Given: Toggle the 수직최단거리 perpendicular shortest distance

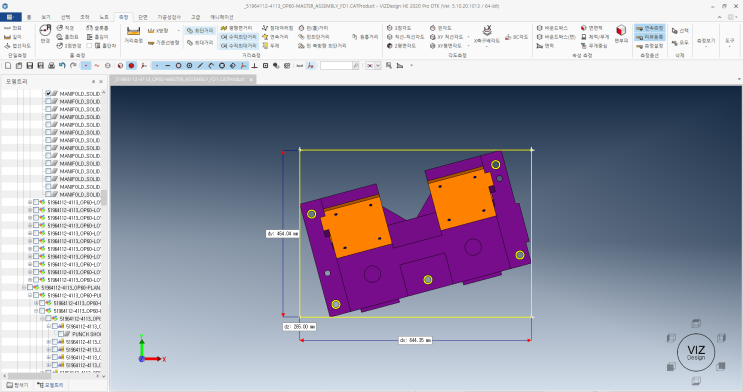Looking at the screenshot, I should [x=239, y=37].
